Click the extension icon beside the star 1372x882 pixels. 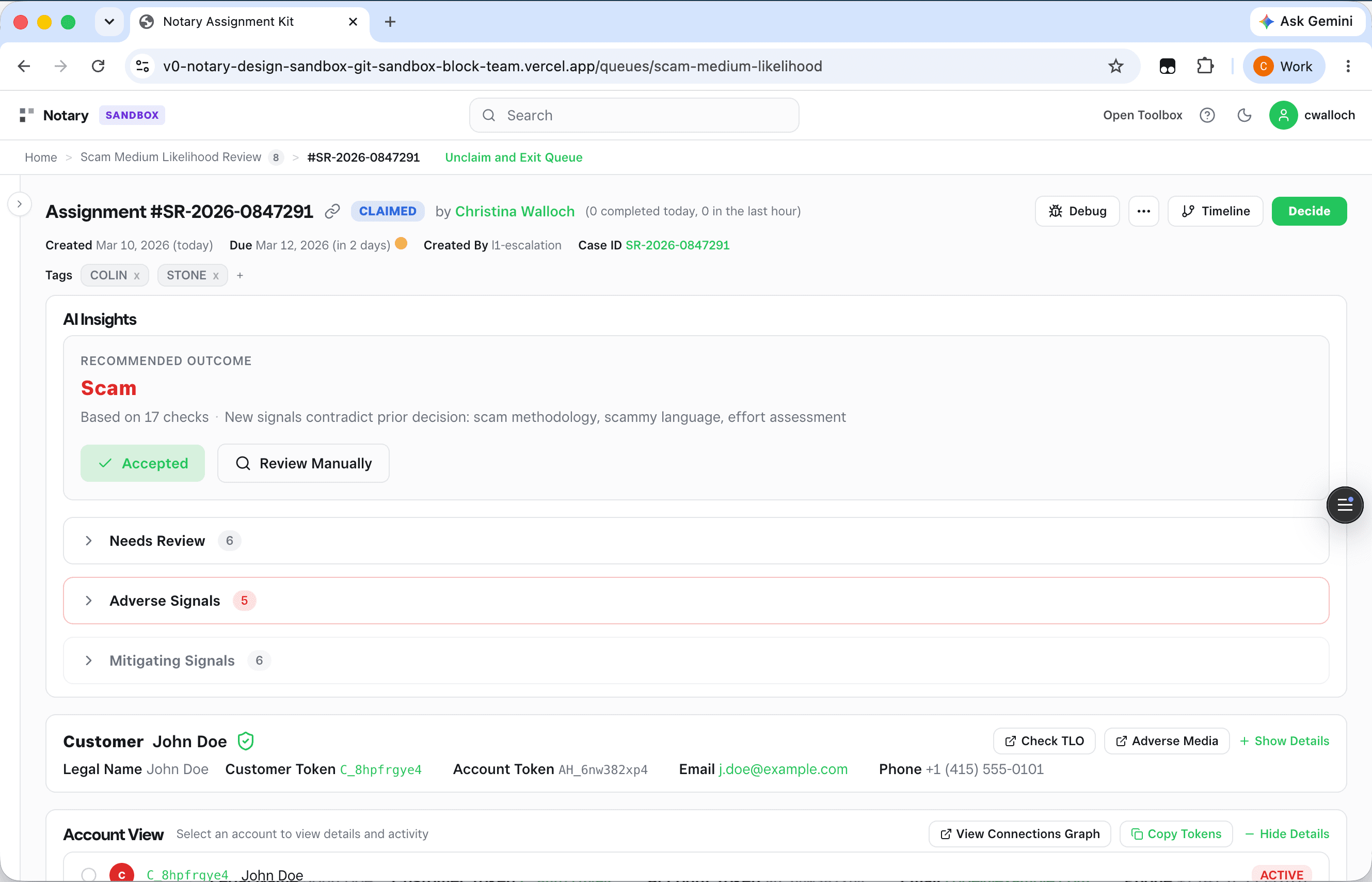(x=1167, y=66)
